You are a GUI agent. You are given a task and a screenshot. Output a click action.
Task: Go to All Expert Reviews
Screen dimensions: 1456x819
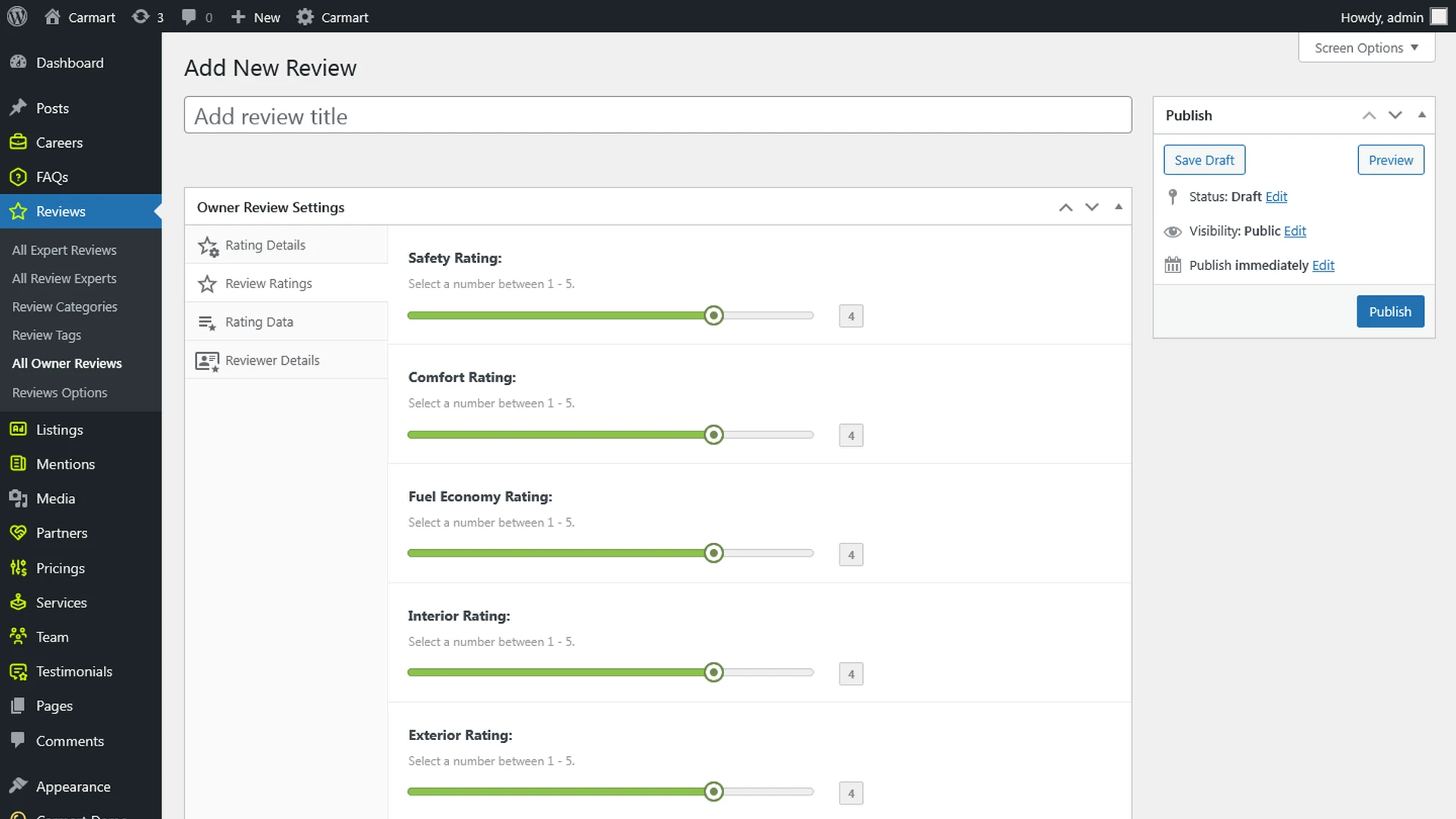(x=64, y=250)
